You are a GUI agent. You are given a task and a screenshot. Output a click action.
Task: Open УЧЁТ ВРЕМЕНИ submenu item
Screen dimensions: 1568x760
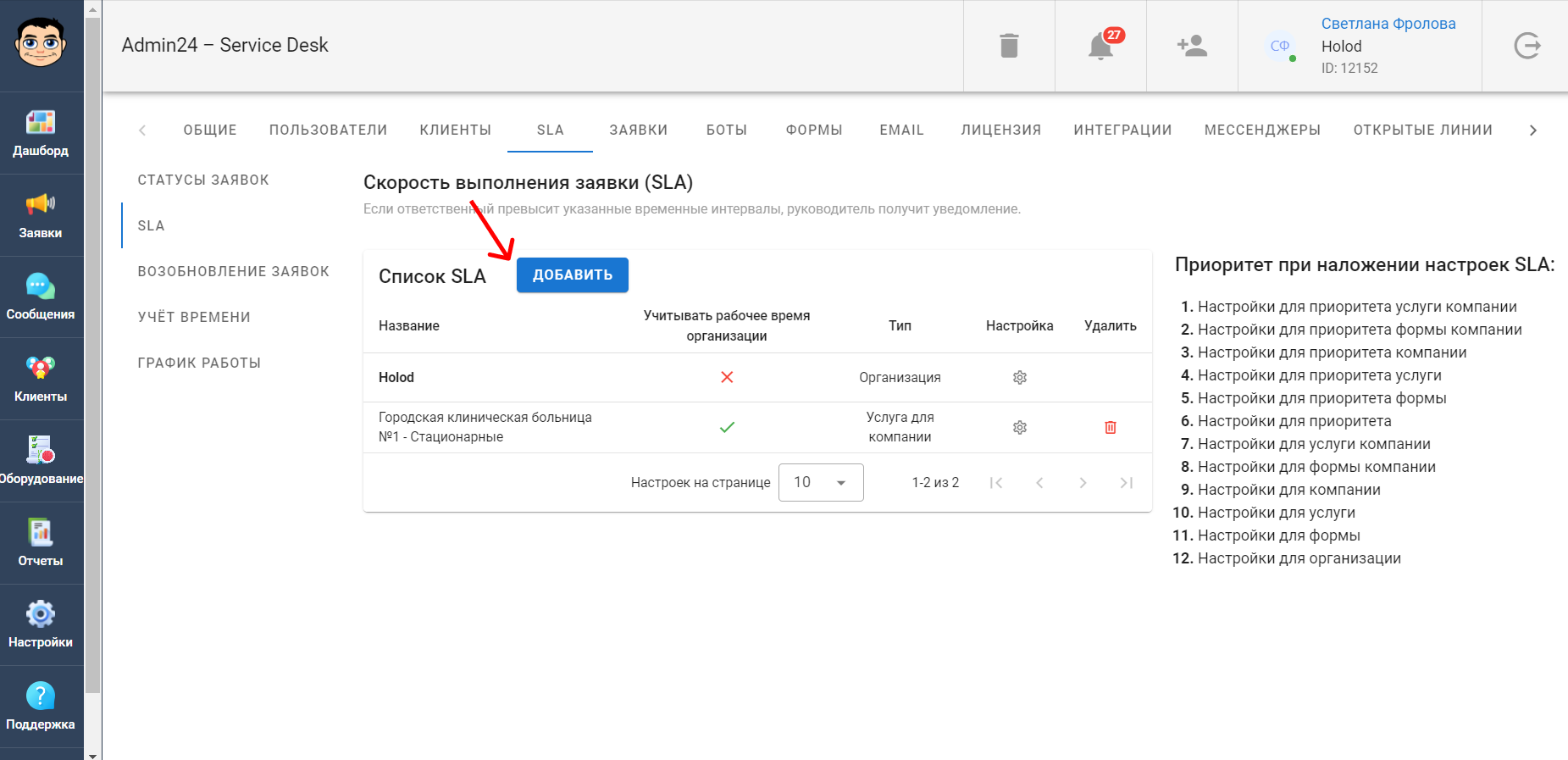(194, 317)
